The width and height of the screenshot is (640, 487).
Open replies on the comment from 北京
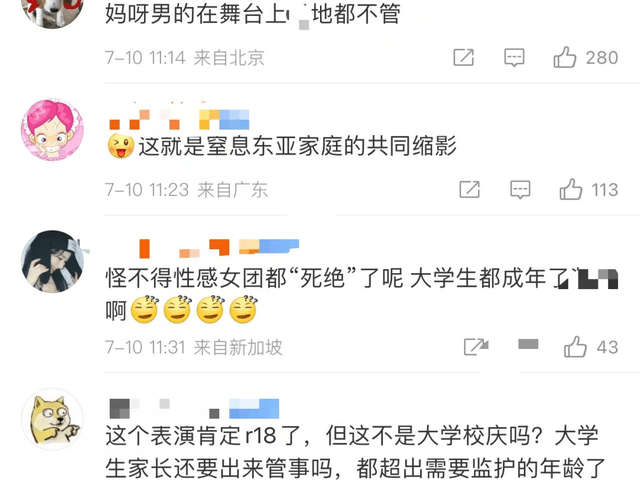514,58
